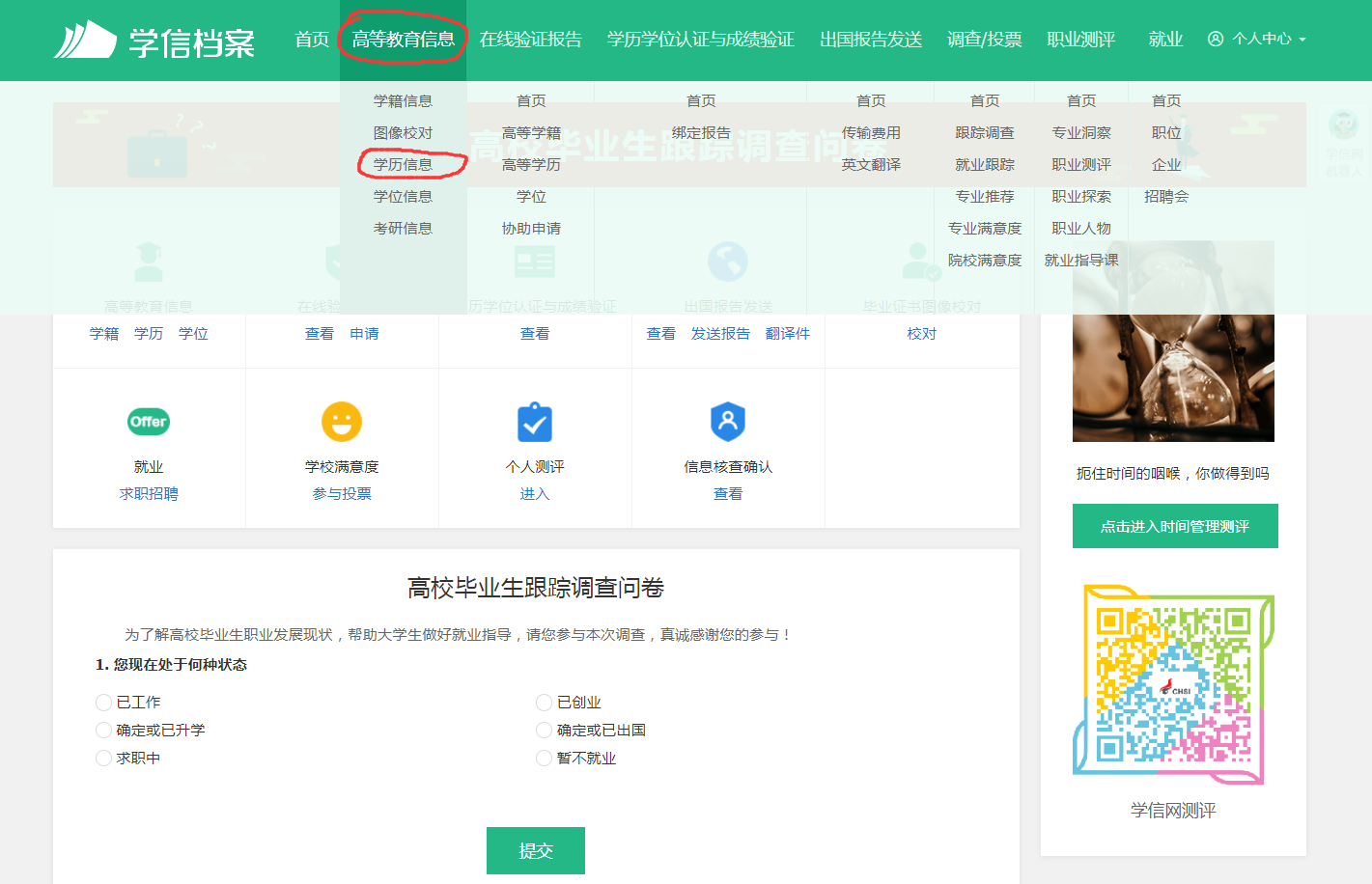The height and width of the screenshot is (884, 1372).
Task: Select the 求职中 radio option
Action: point(103,759)
